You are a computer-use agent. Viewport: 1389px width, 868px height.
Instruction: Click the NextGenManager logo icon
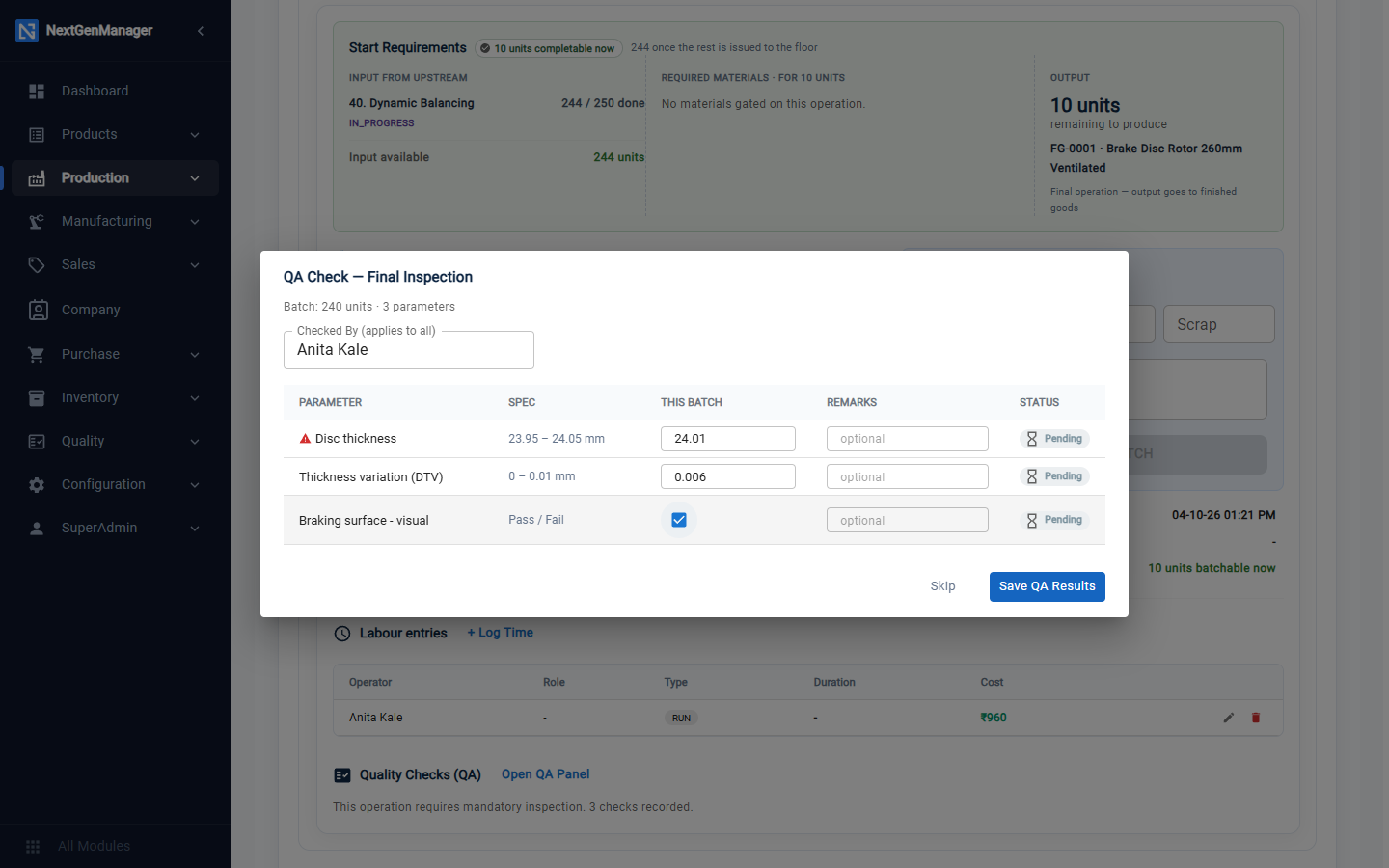(x=27, y=31)
